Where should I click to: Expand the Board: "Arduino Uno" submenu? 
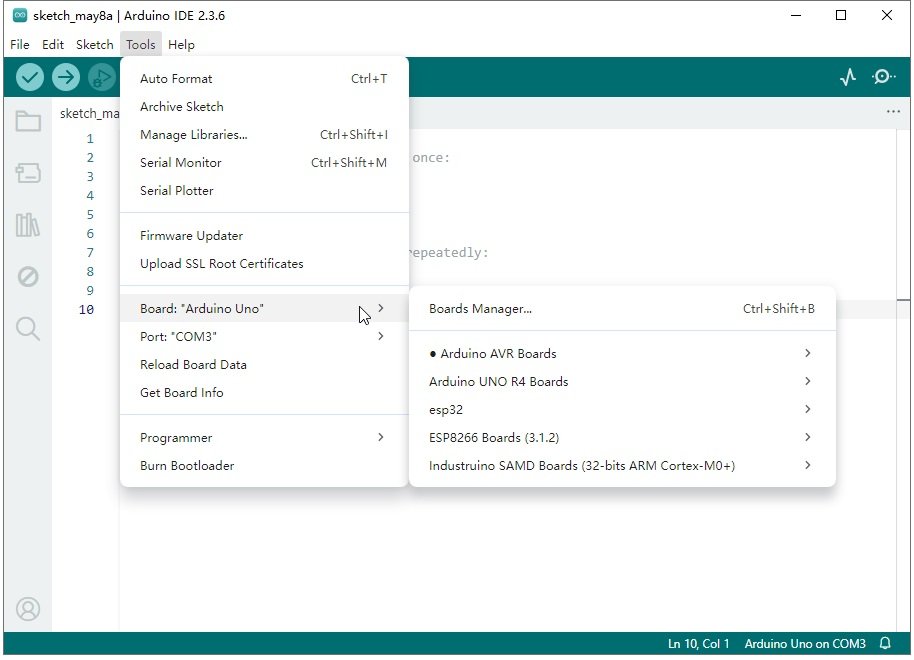[x=264, y=308]
